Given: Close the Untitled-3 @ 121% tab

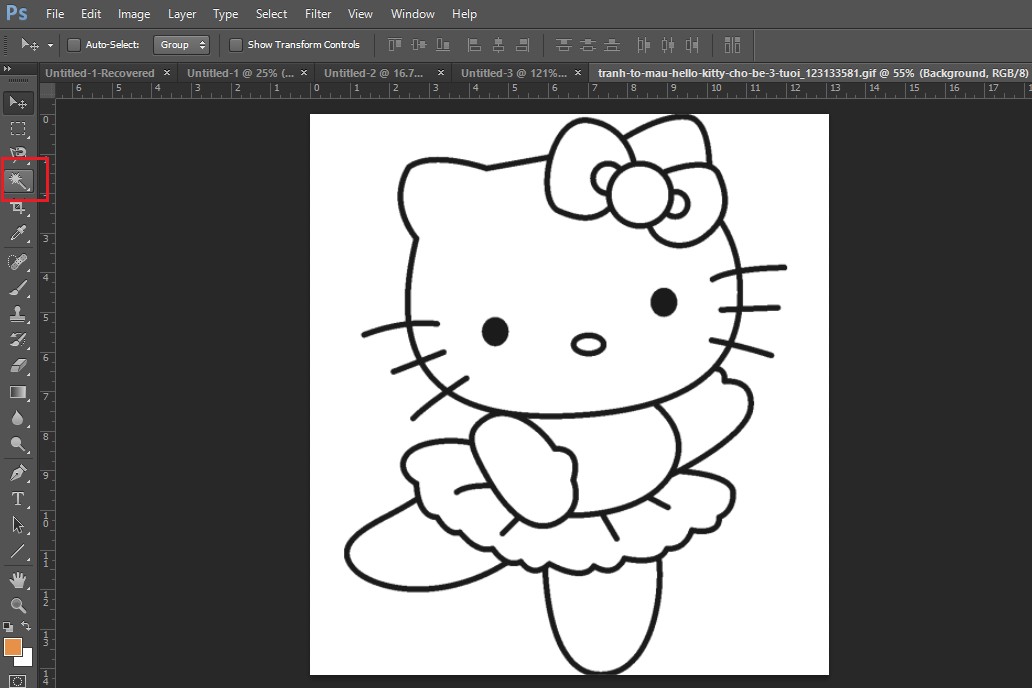Looking at the screenshot, I should point(578,72).
